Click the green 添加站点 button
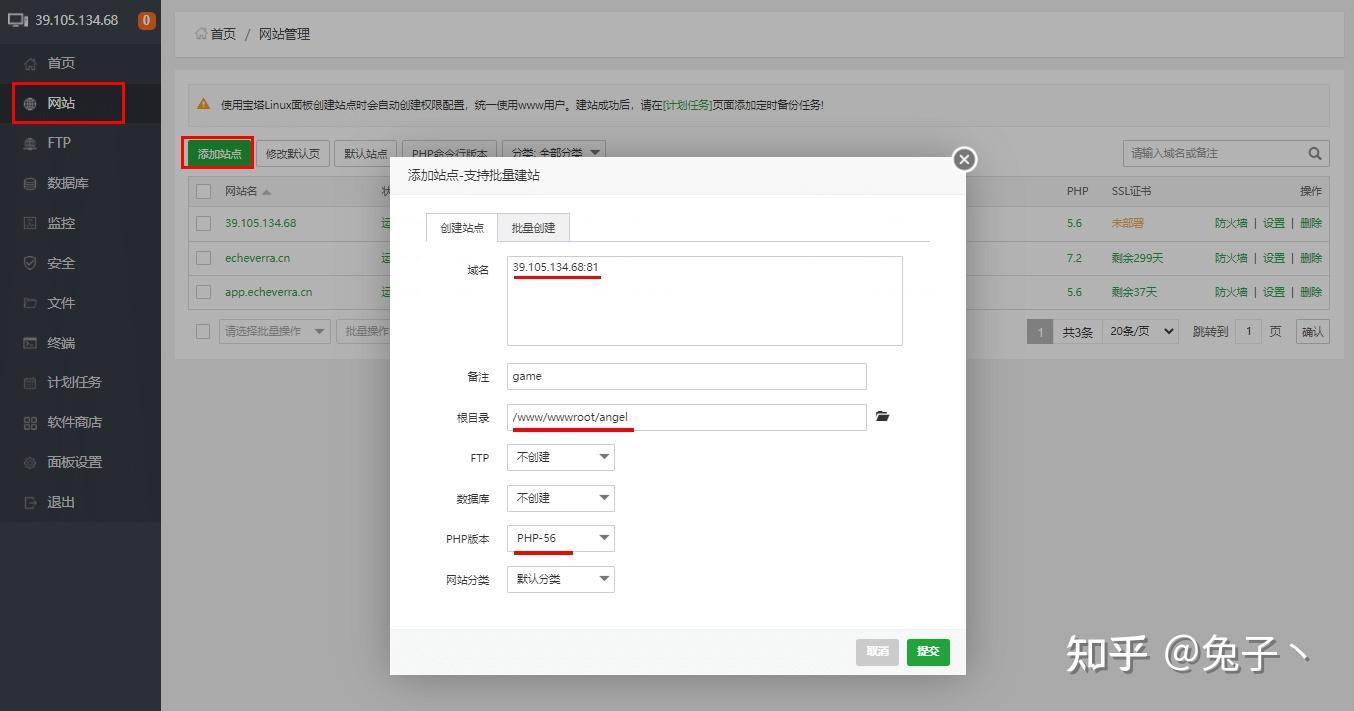Viewport: 1354px width, 711px height. point(220,153)
